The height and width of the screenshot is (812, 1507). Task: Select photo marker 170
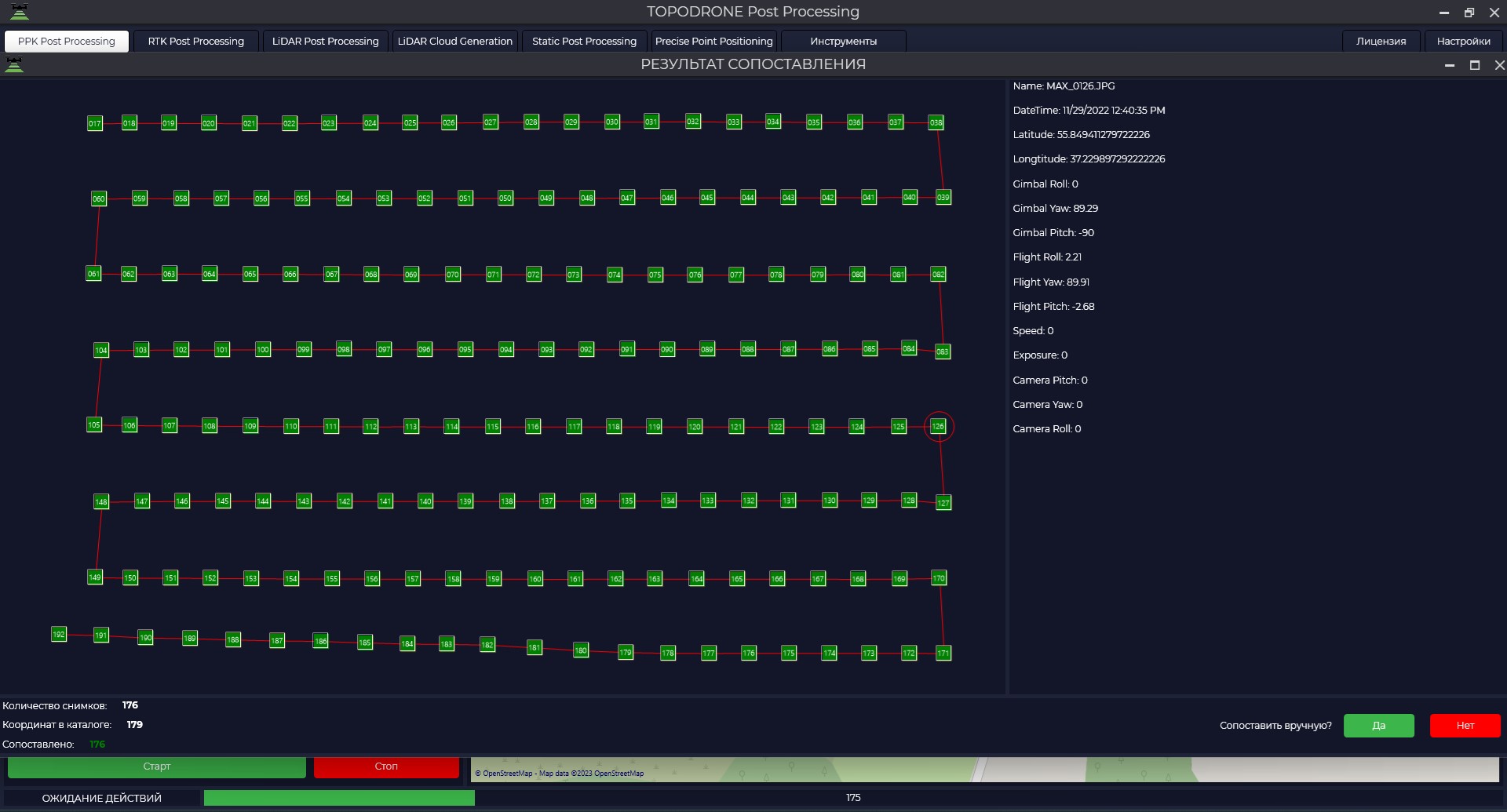click(939, 578)
